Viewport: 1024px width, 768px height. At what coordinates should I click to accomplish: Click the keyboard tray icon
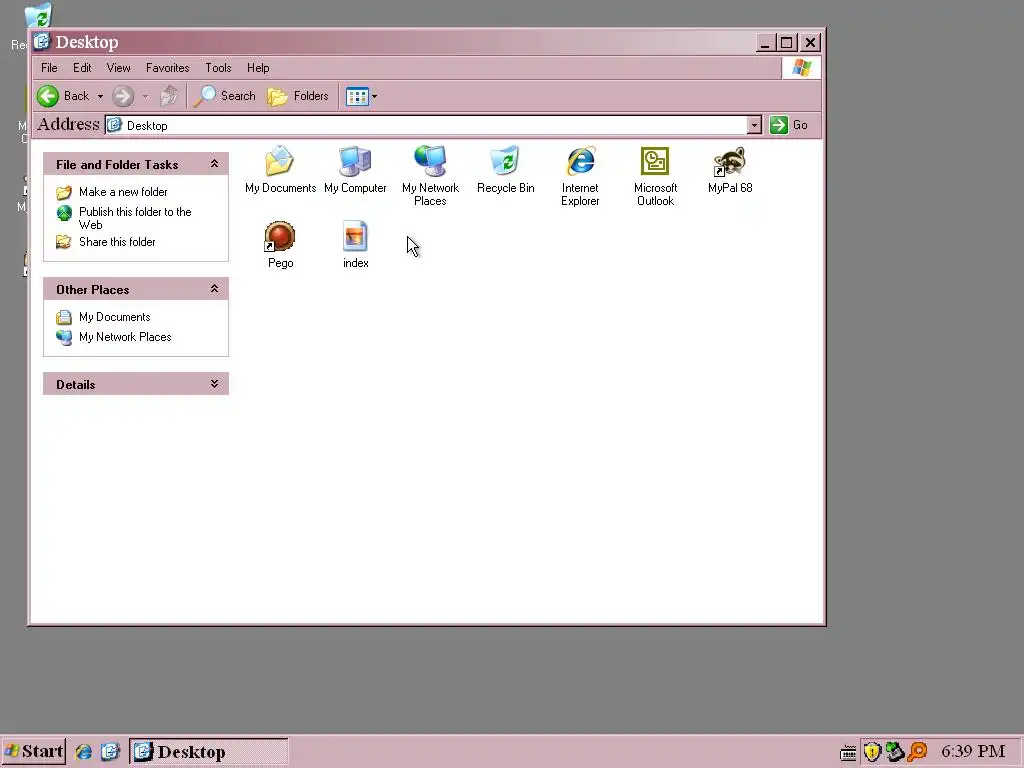848,753
